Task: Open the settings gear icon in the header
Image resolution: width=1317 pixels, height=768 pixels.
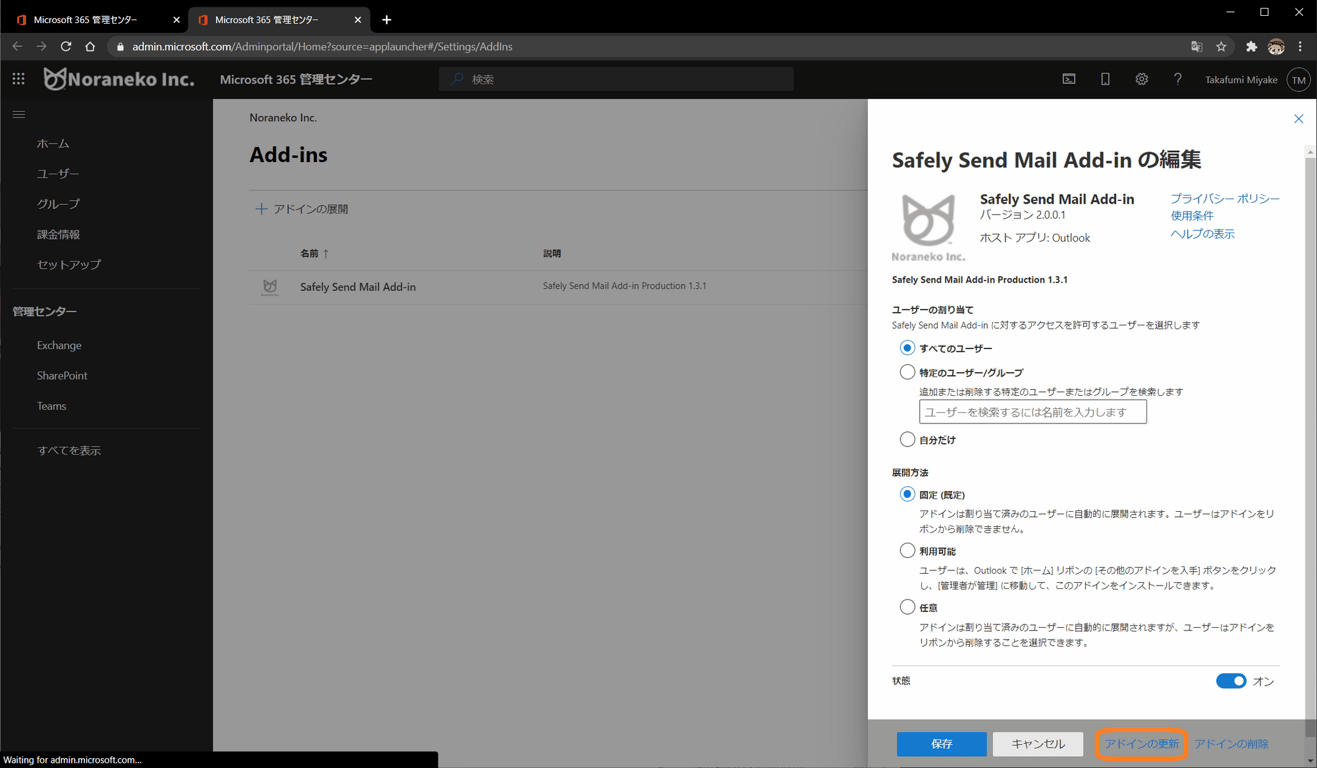Action: (x=1141, y=79)
